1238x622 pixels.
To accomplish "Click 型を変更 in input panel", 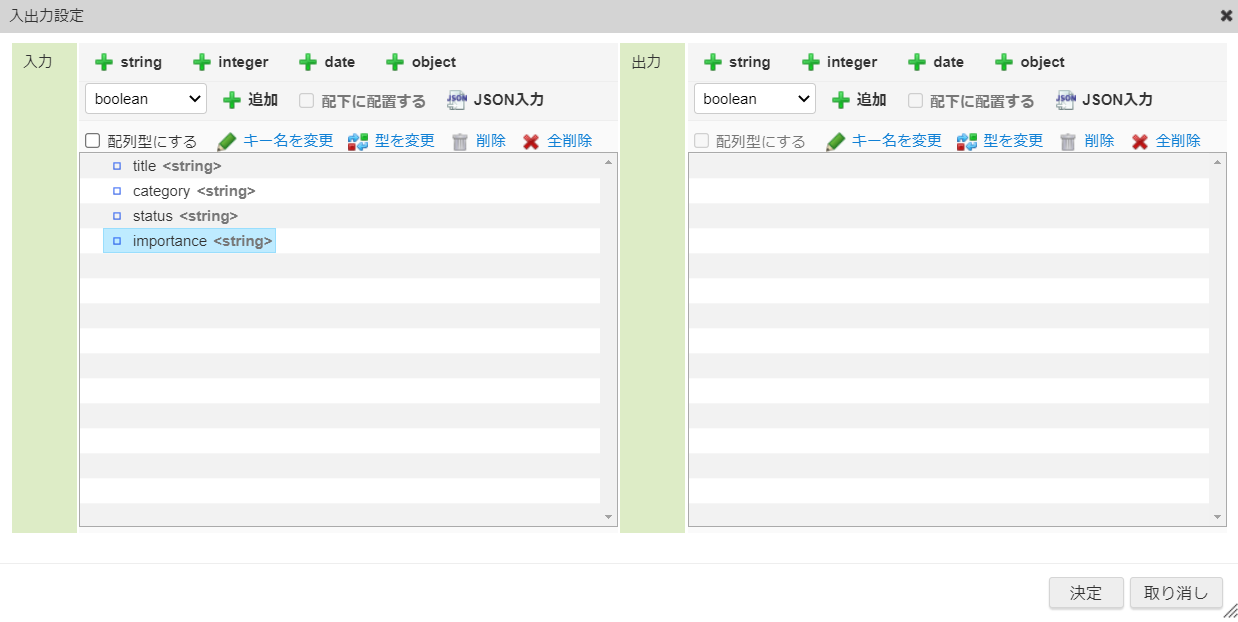I will [x=391, y=141].
